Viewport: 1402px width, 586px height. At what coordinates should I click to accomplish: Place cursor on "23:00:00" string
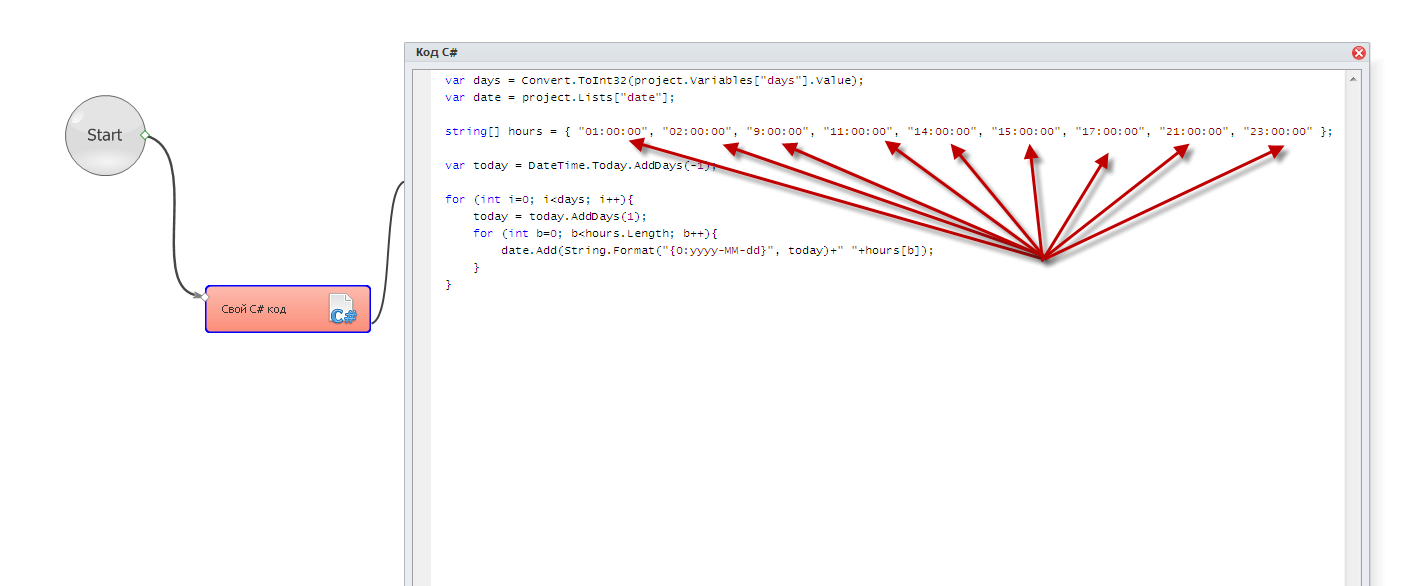(1278, 131)
